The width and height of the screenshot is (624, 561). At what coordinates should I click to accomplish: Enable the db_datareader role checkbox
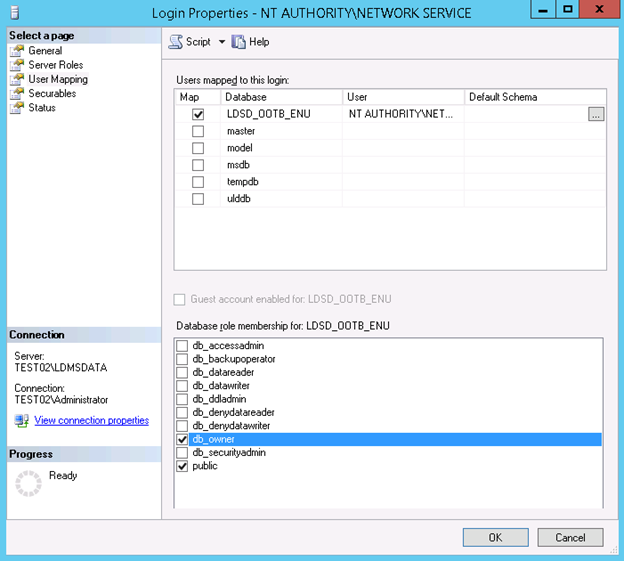coord(182,372)
